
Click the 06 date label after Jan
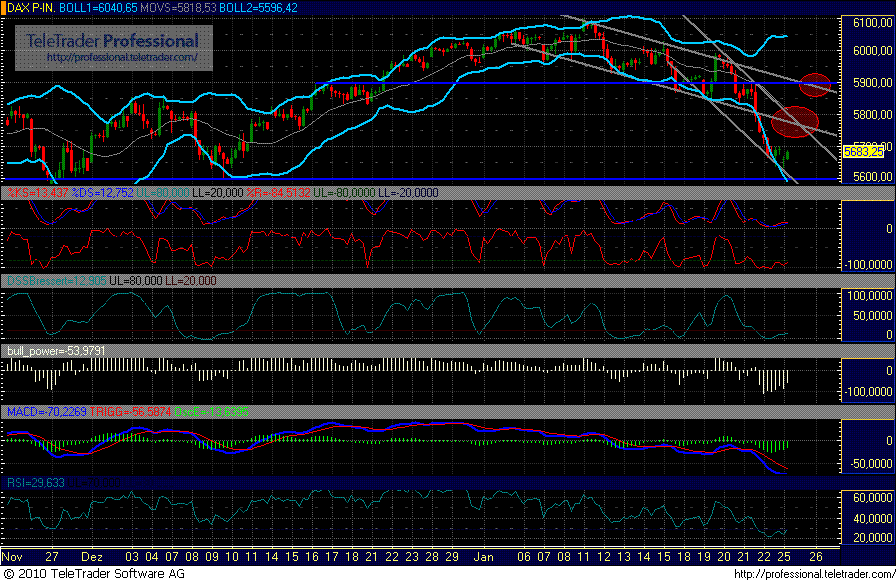523,557
